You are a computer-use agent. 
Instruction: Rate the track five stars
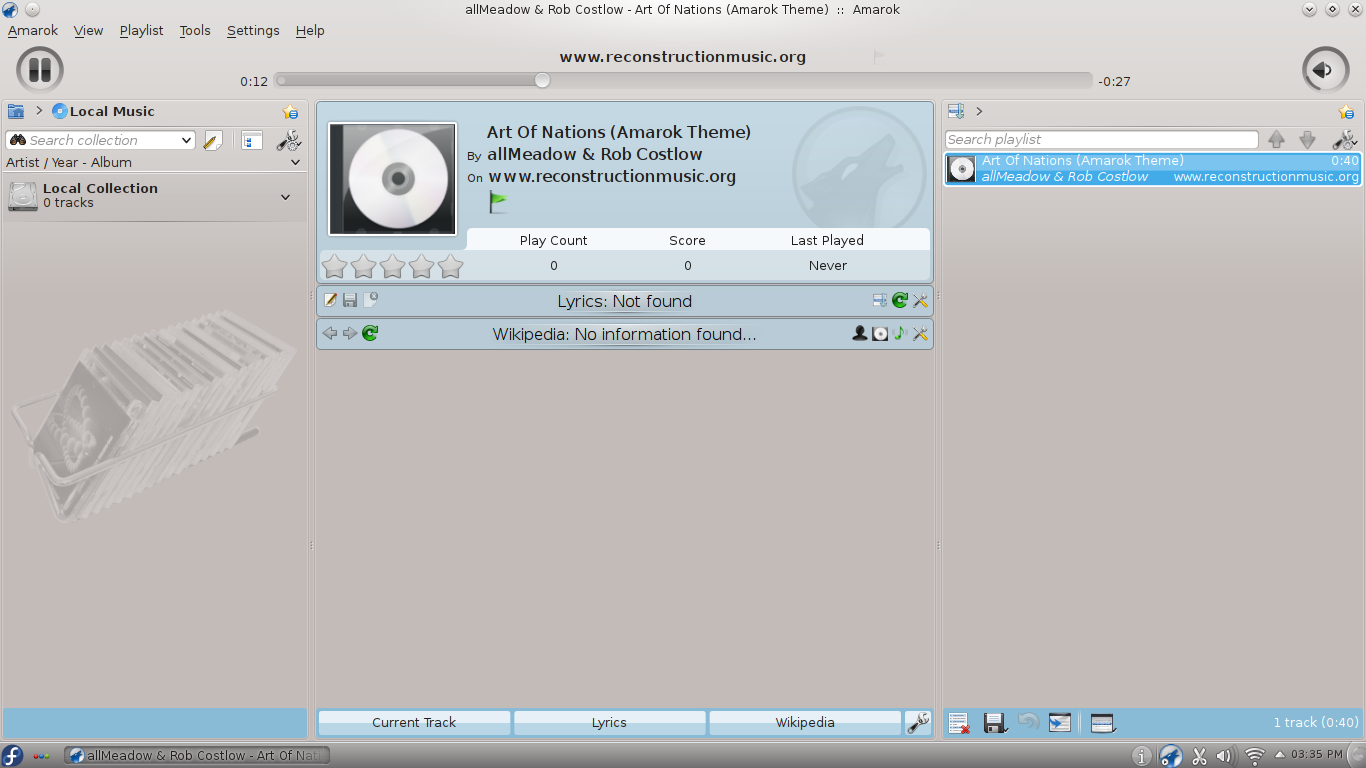450,266
